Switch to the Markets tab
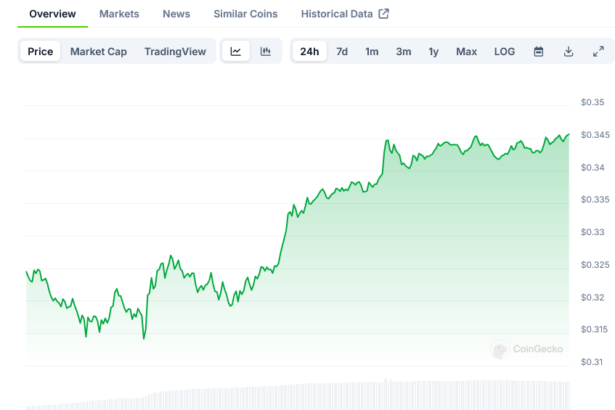Image resolution: width=615 pixels, height=410 pixels. point(119,14)
